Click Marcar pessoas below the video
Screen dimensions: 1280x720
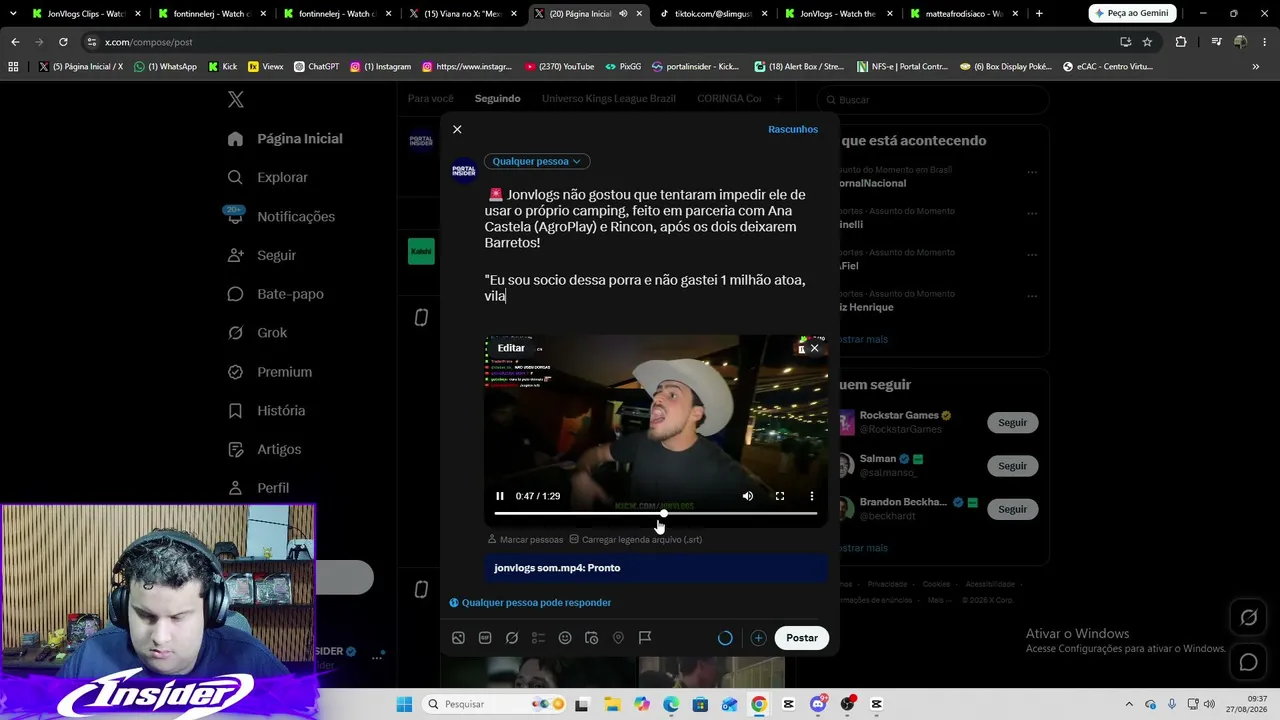(x=525, y=539)
